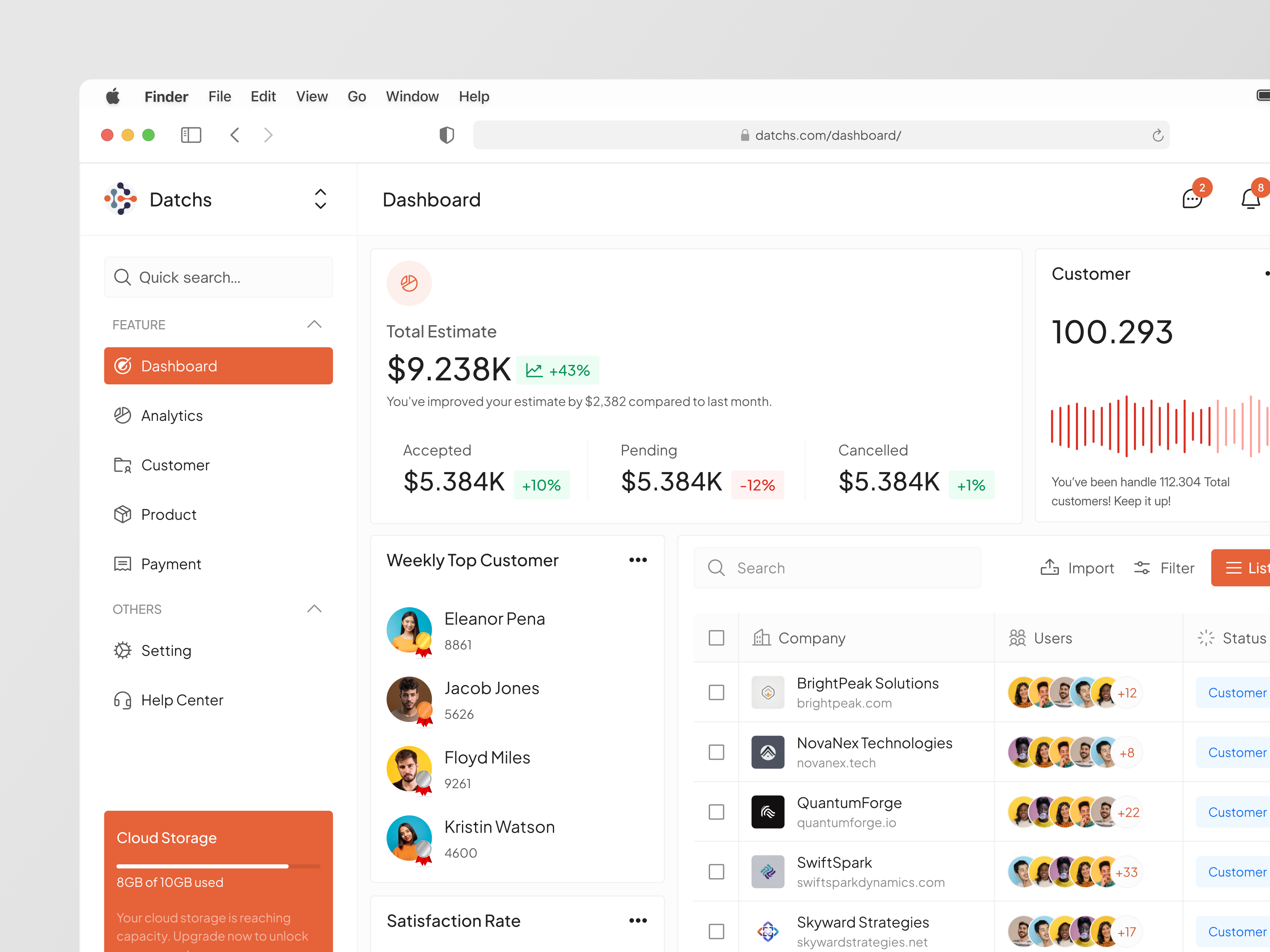Toggle select-all checkbox in table header
This screenshot has width=1270, height=952.
716,638
